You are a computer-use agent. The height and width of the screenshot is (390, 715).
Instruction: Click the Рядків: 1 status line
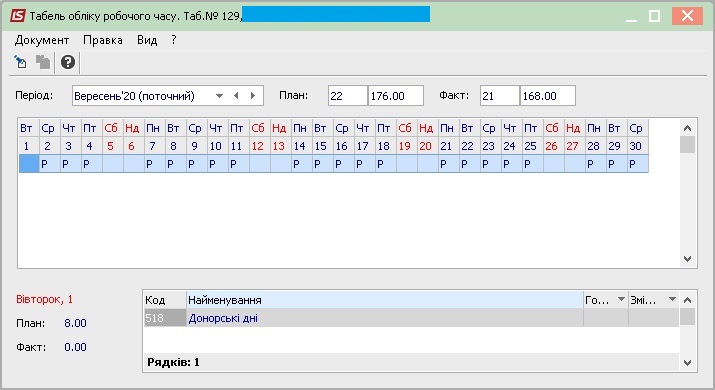(x=173, y=362)
